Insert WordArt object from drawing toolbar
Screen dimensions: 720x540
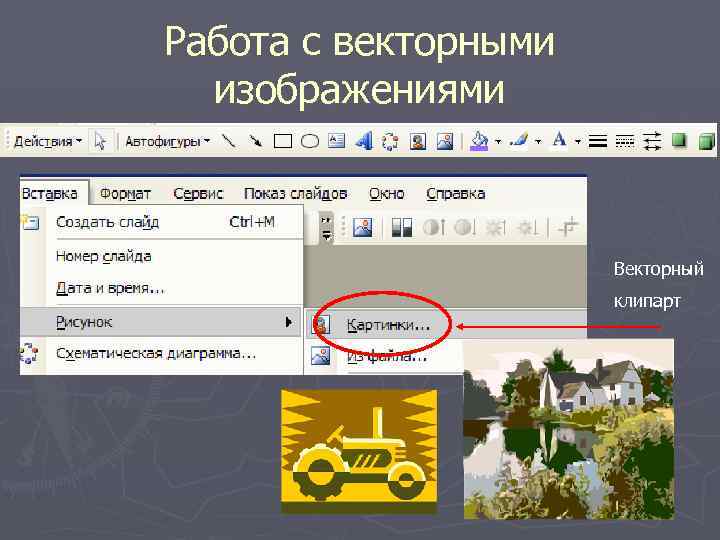click(364, 141)
